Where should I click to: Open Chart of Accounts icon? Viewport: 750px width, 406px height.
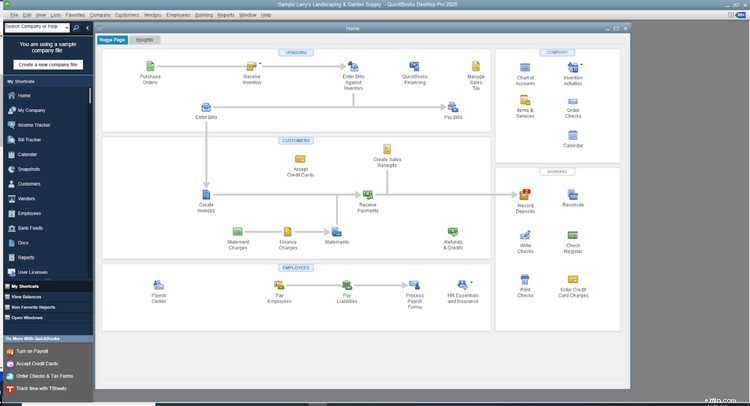point(525,67)
